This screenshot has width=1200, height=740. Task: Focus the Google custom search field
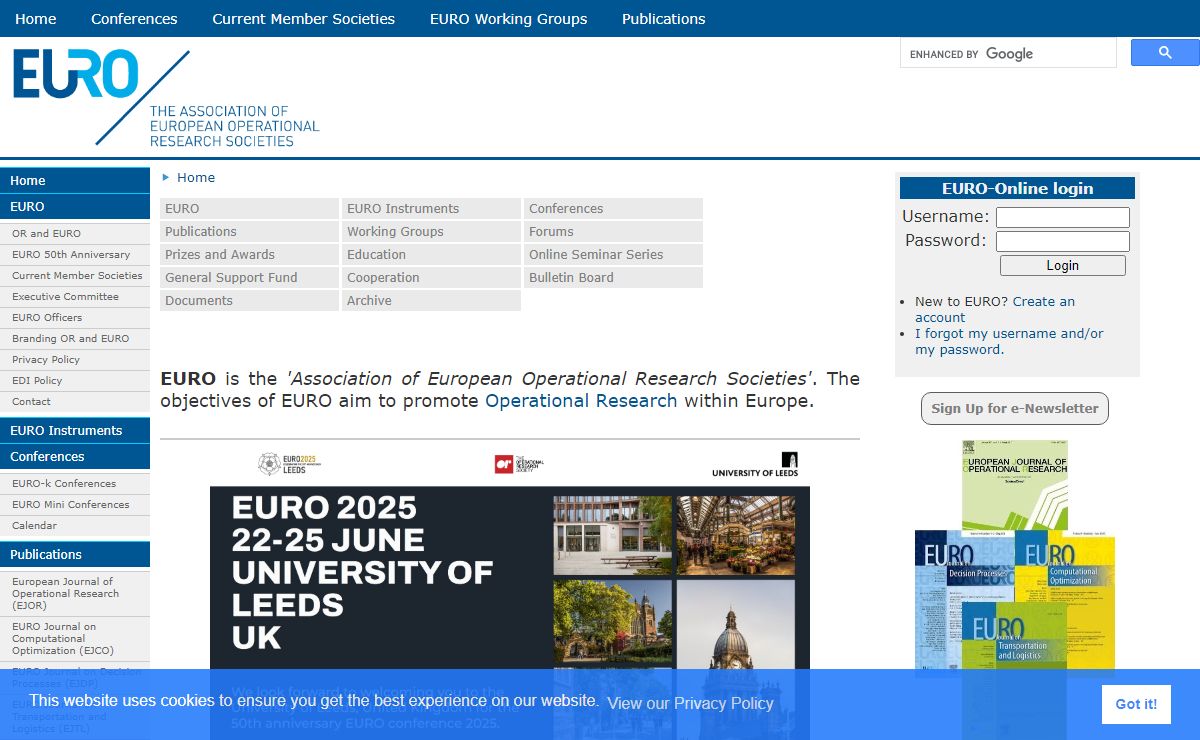1008,53
